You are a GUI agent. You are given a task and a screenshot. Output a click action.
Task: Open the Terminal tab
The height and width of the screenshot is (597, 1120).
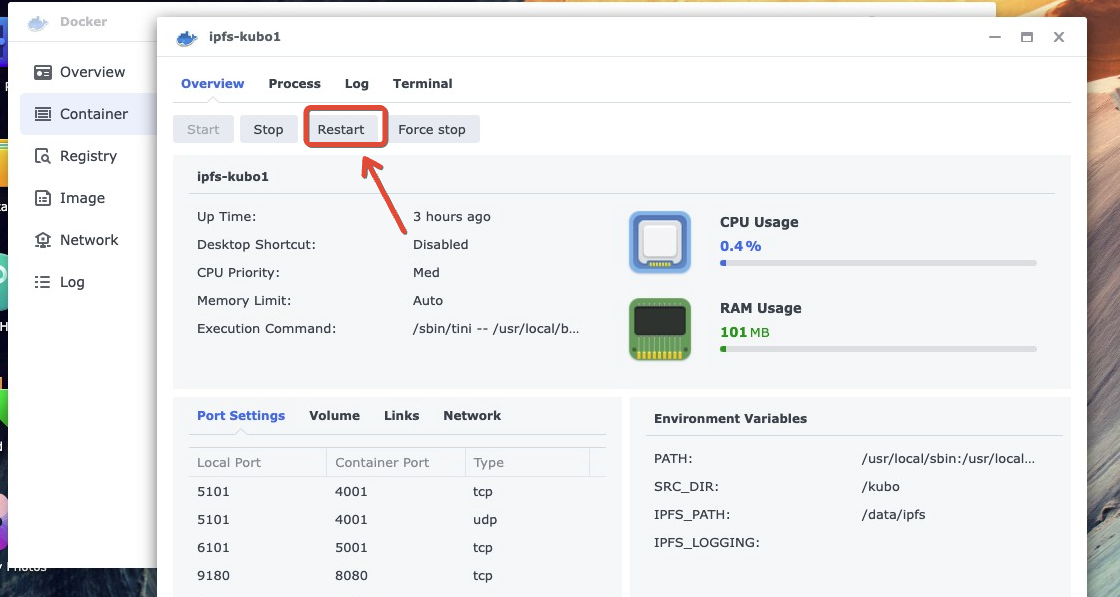[422, 84]
